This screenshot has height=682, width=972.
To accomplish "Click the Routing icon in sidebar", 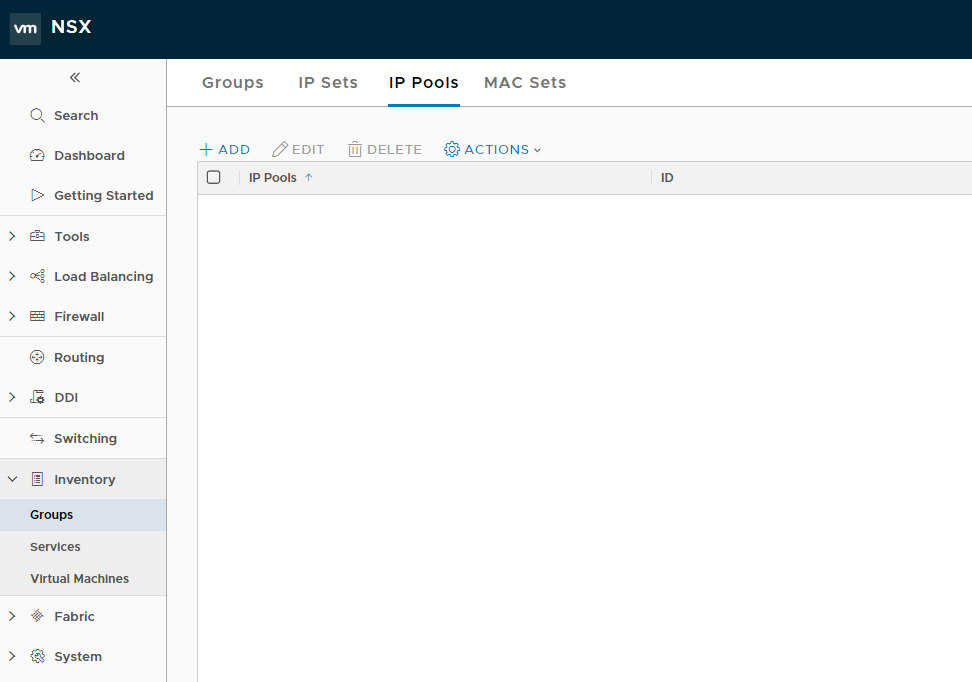I will click(x=38, y=358).
